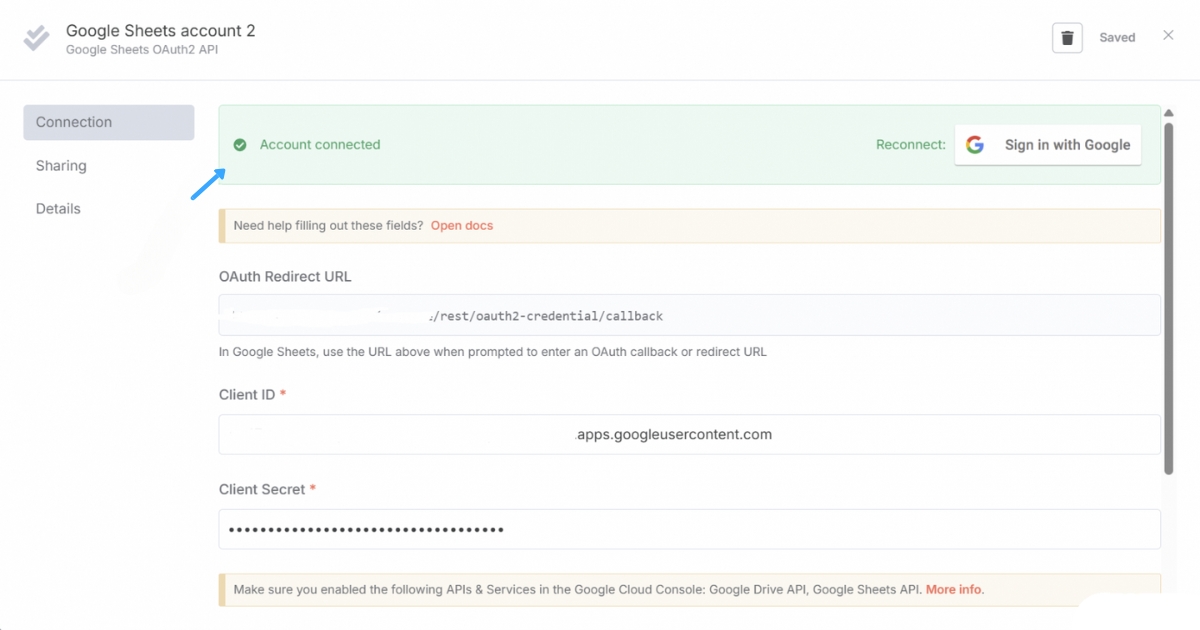Image resolution: width=1200 pixels, height=630 pixels.
Task: Click the Reconnect label
Action: click(x=908, y=144)
